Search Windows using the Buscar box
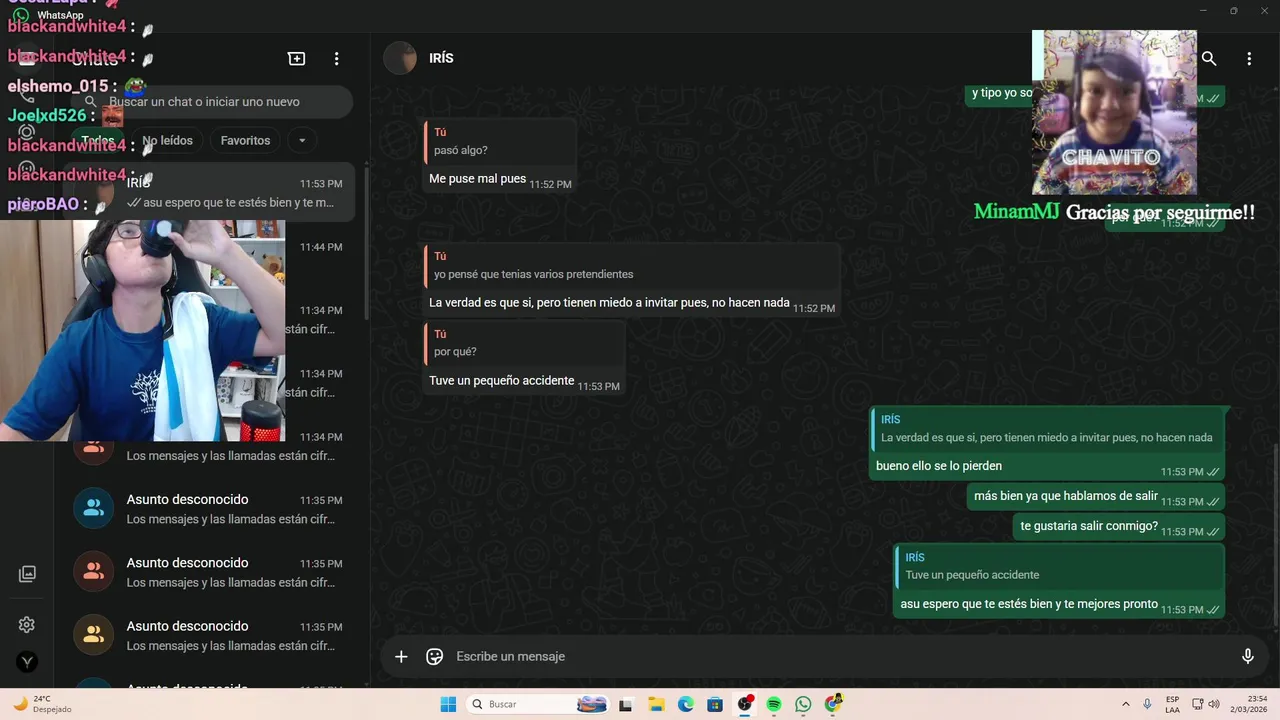Screen dimensions: 1280x720 [x=538, y=704]
